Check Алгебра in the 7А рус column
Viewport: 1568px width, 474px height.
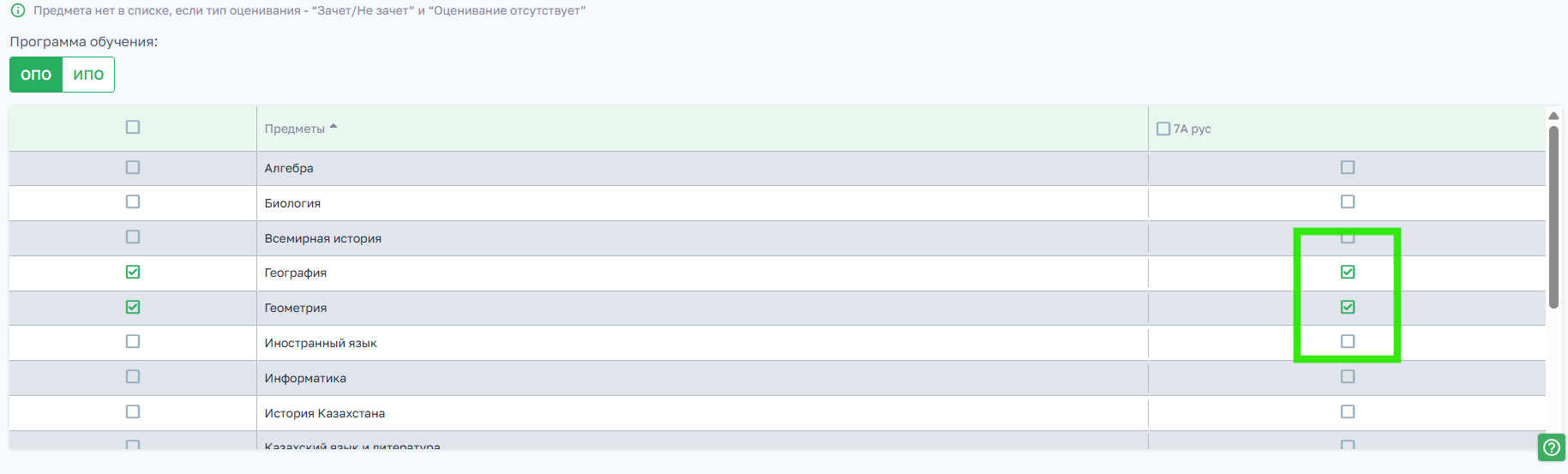(x=1348, y=167)
